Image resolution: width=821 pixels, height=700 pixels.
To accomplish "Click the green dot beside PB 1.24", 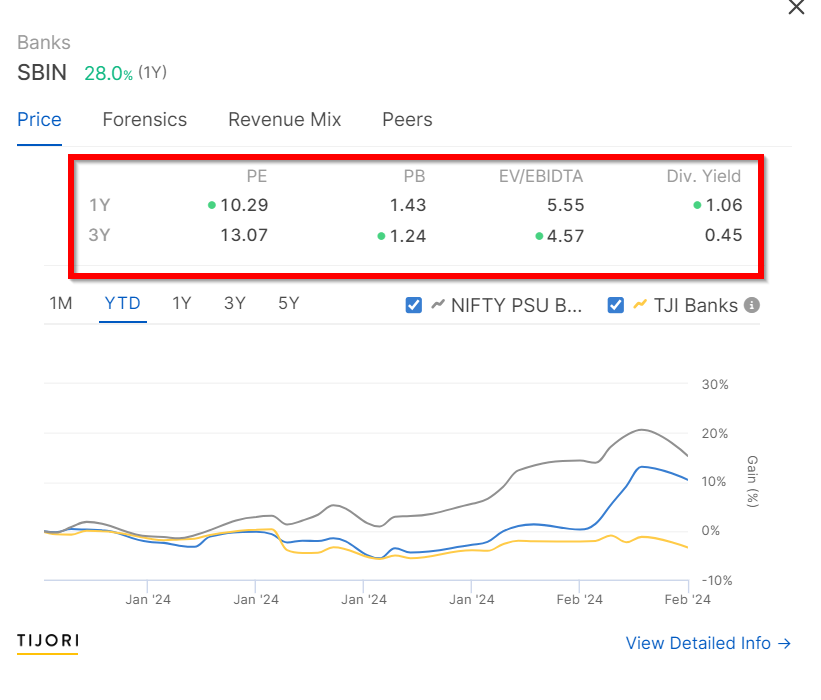I will click(x=381, y=236).
